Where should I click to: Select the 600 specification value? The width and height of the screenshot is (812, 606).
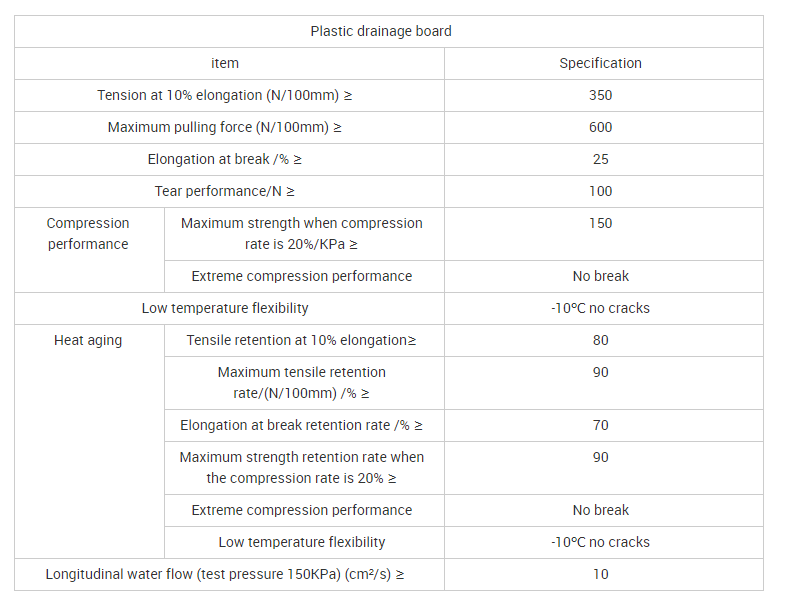click(x=600, y=127)
